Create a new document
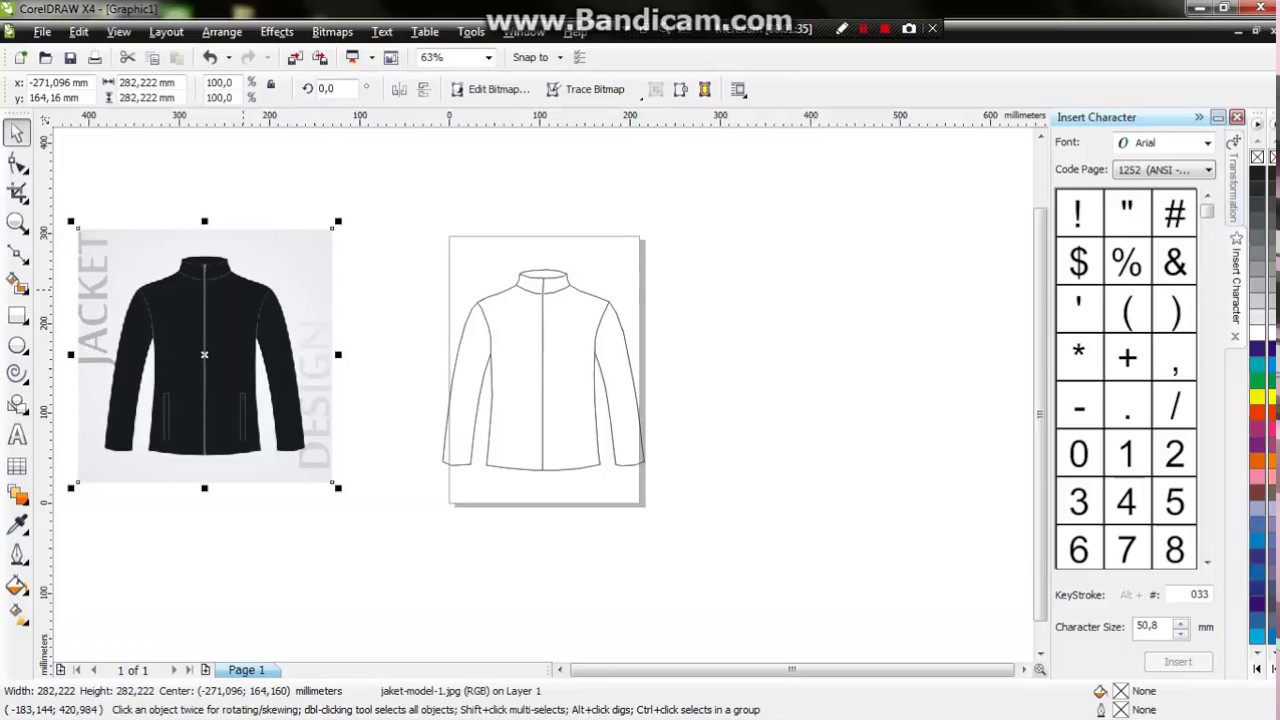Image resolution: width=1280 pixels, height=720 pixels. 21,58
